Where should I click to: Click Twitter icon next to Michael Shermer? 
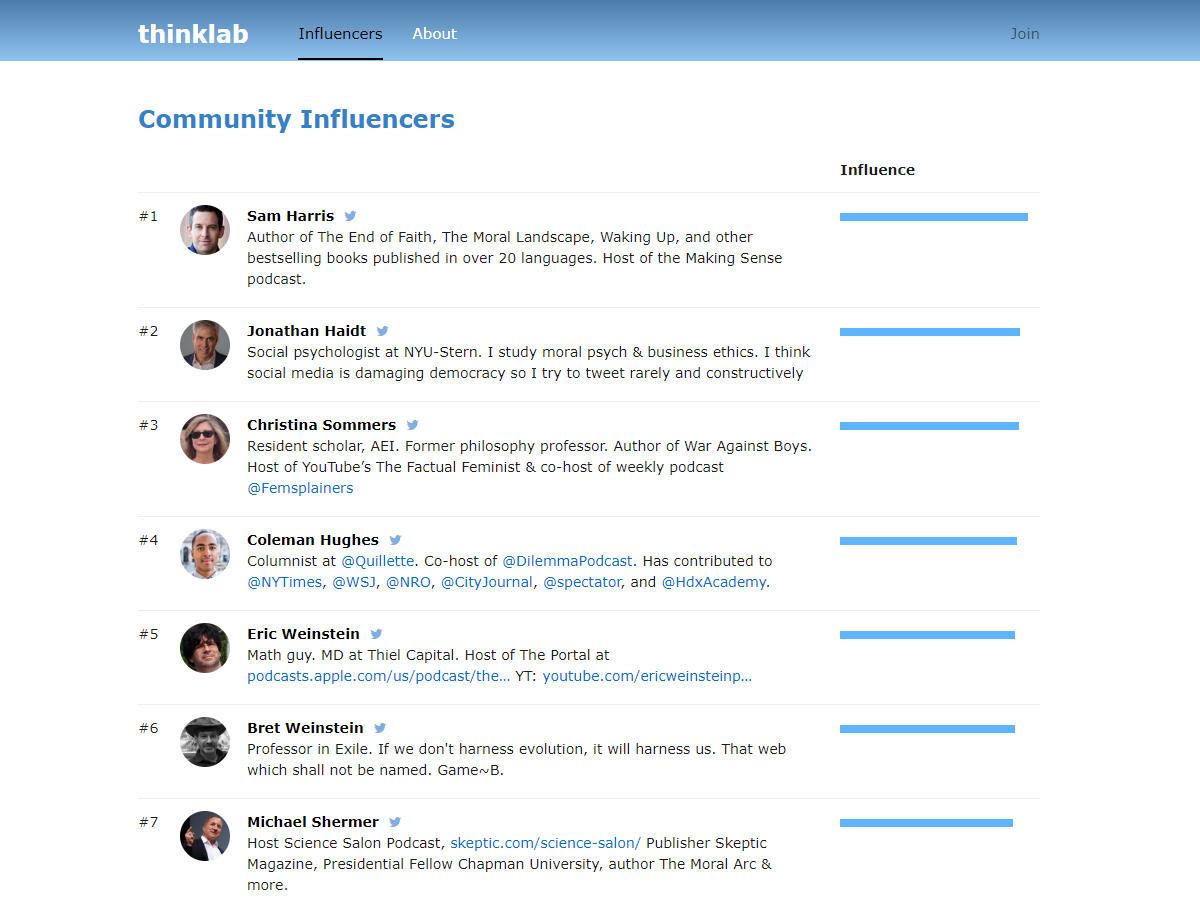pyautogui.click(x=395, y=822)
